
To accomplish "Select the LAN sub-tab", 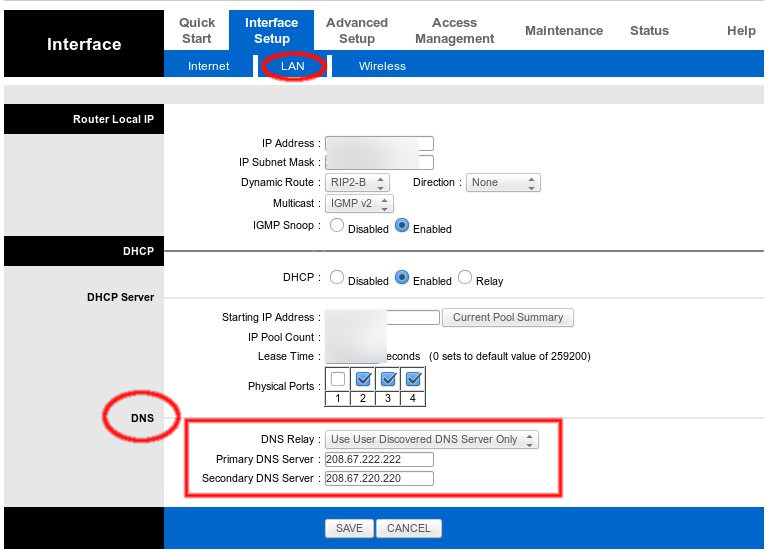I will (292, 66).
